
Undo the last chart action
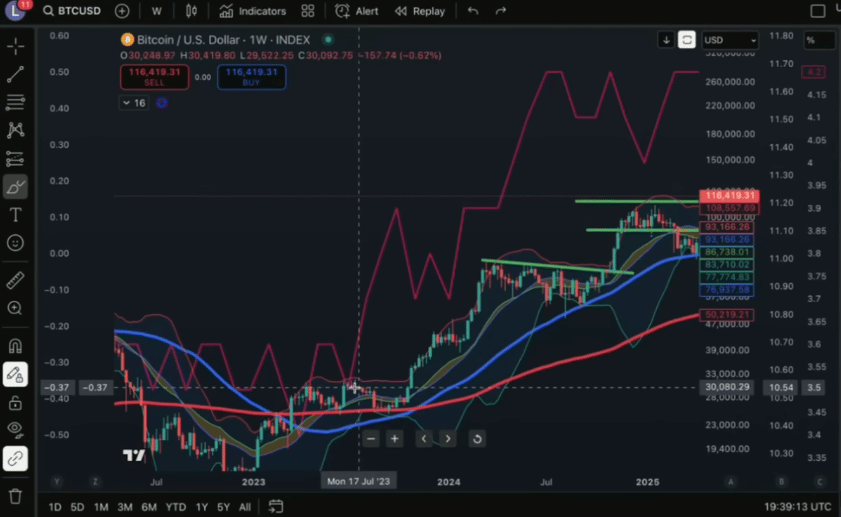click(473, 11)
